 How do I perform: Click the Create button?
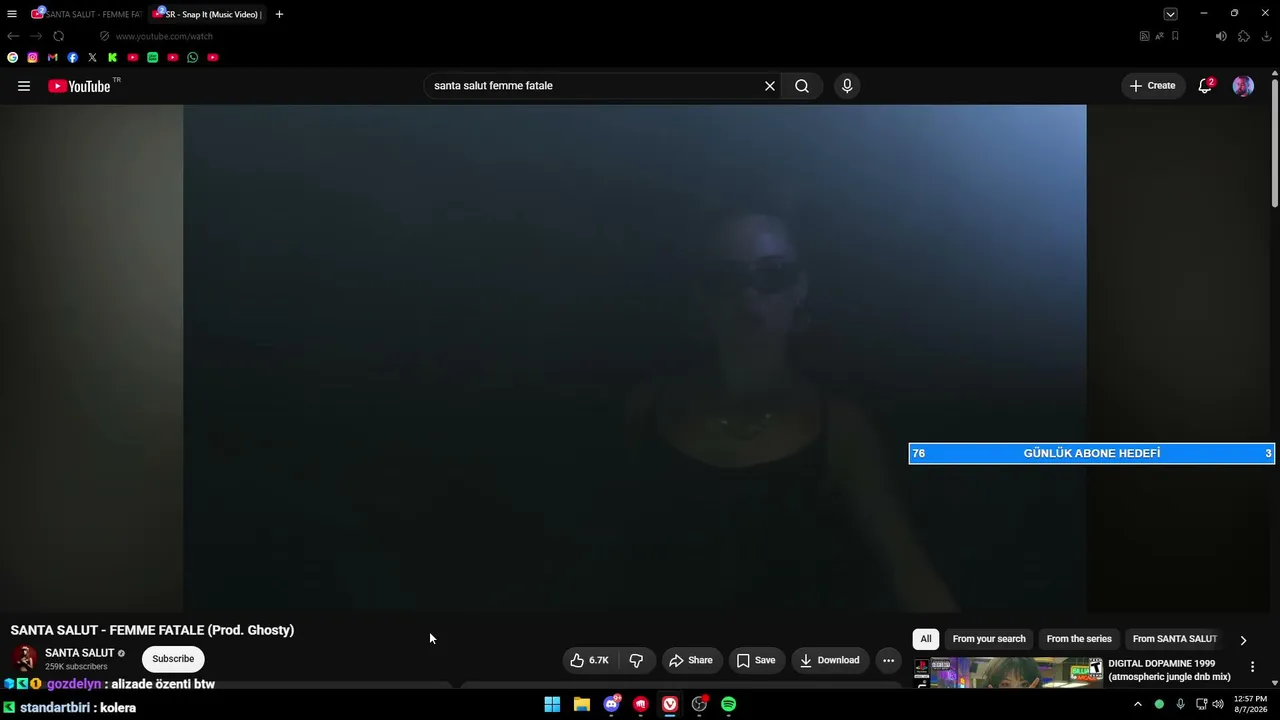(x=1153, y=86)
